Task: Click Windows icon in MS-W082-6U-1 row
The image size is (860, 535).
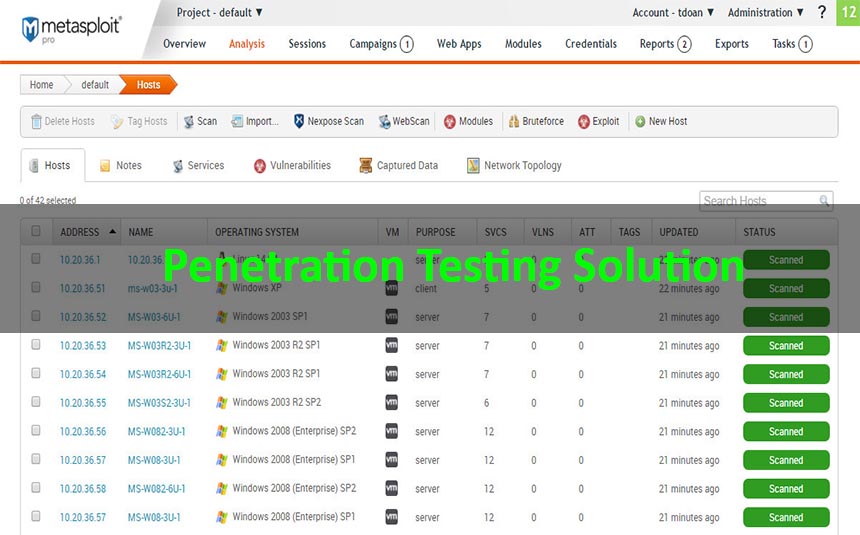Action: coord(222,488)
